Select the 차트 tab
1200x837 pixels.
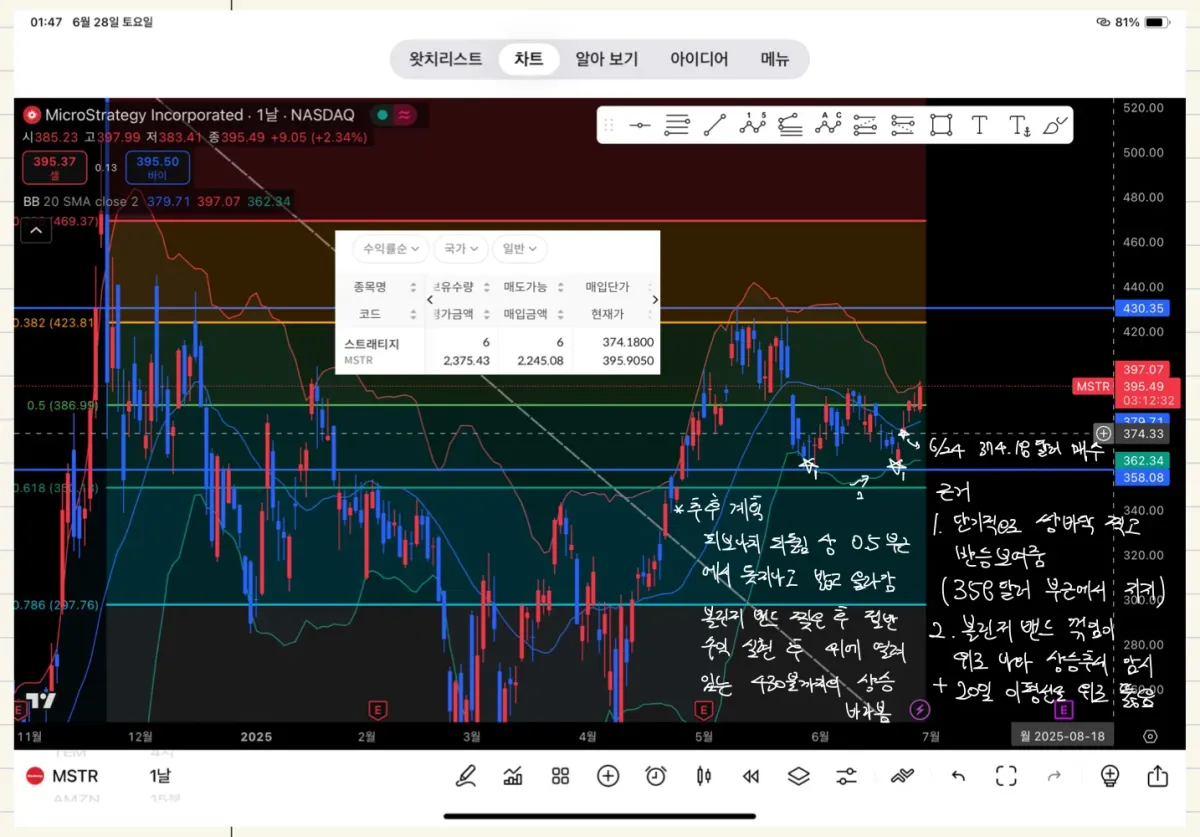(x=529, y=59)
